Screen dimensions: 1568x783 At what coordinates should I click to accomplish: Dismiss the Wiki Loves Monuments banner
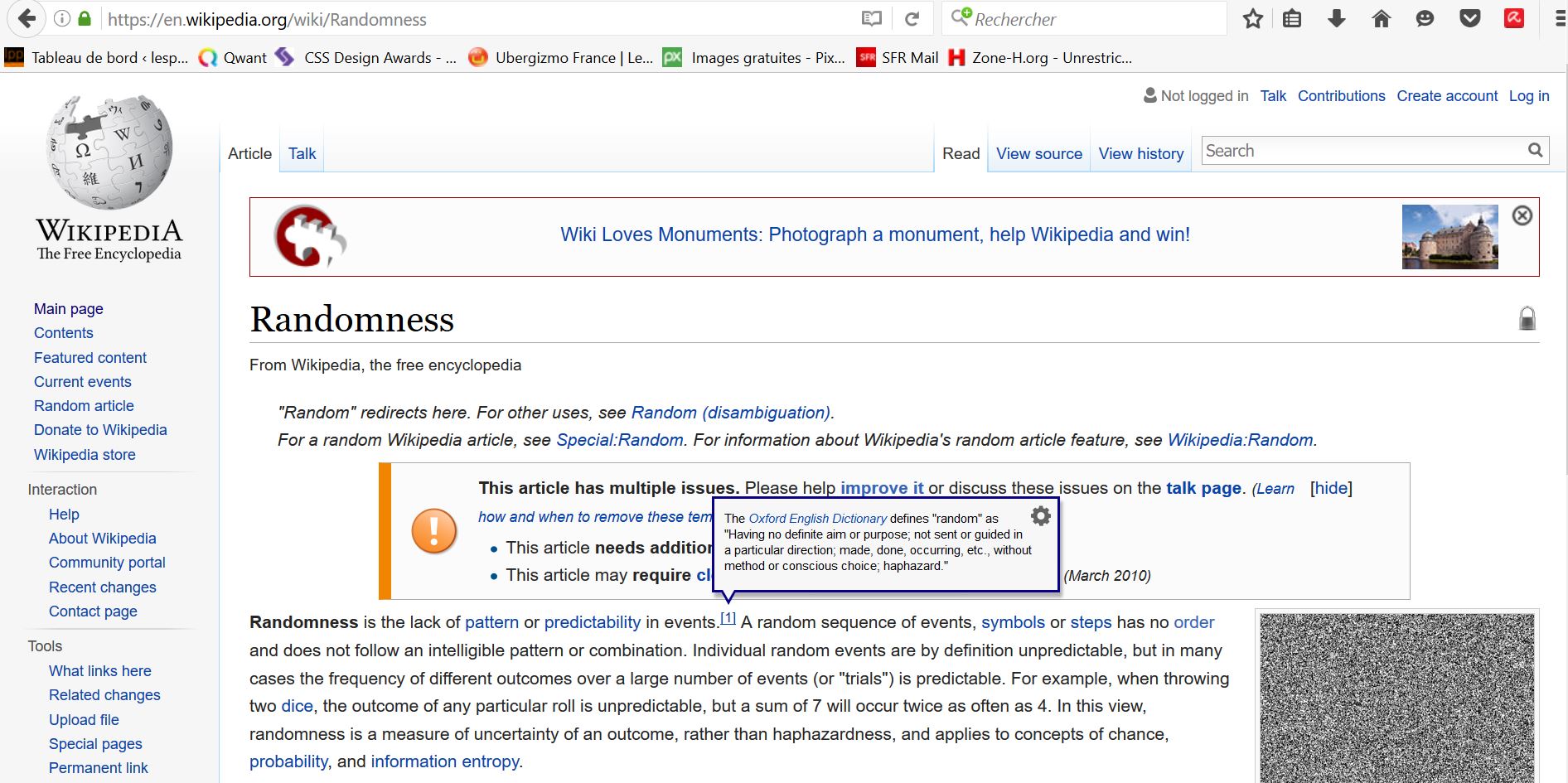click(x=1522, y=215)
